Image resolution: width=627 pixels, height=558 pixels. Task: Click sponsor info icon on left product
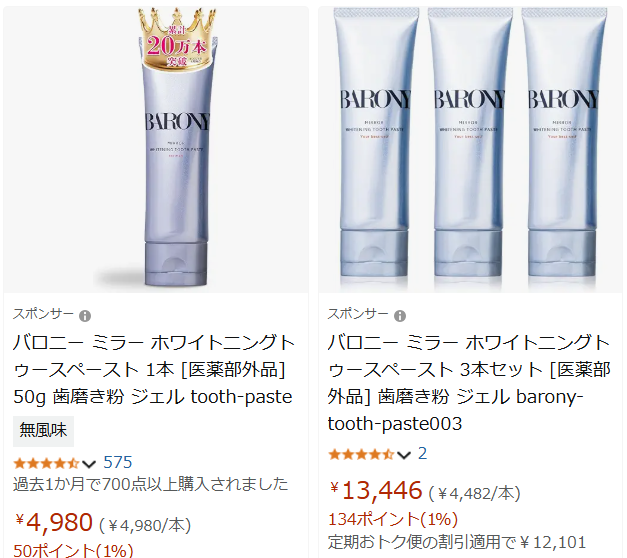pyautogui.click(x=85, y=316)
